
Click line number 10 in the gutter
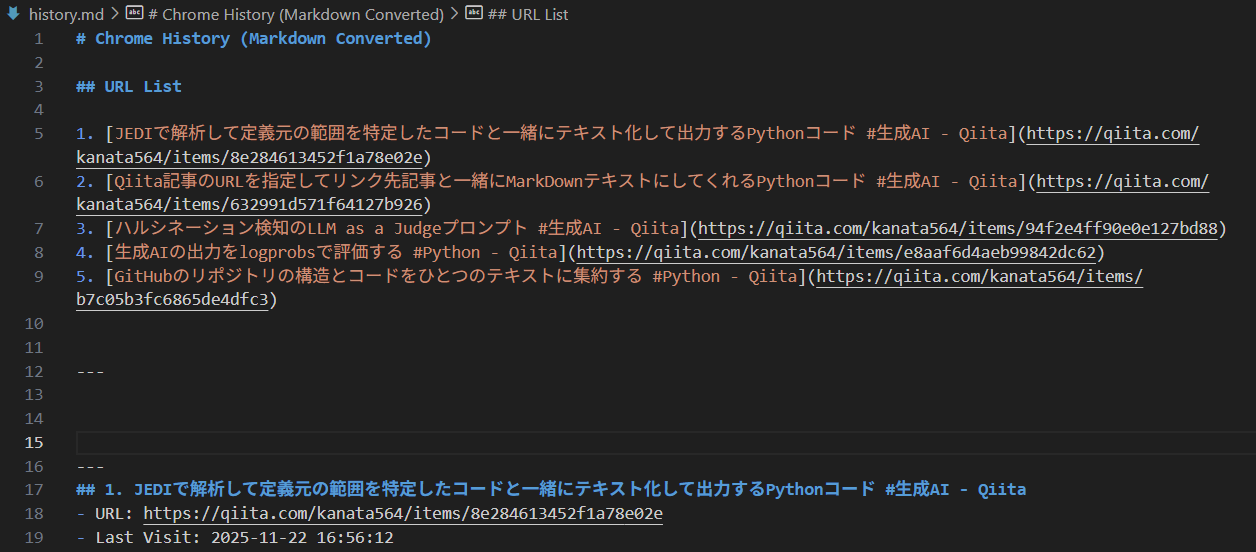[34, 324]
